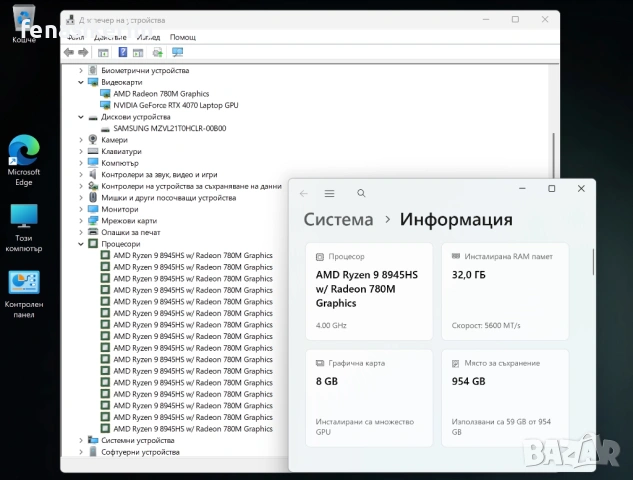633x480 pixels.
Task: Click the Settings window vertical scrollbar
Action: [x=593, y=262]
